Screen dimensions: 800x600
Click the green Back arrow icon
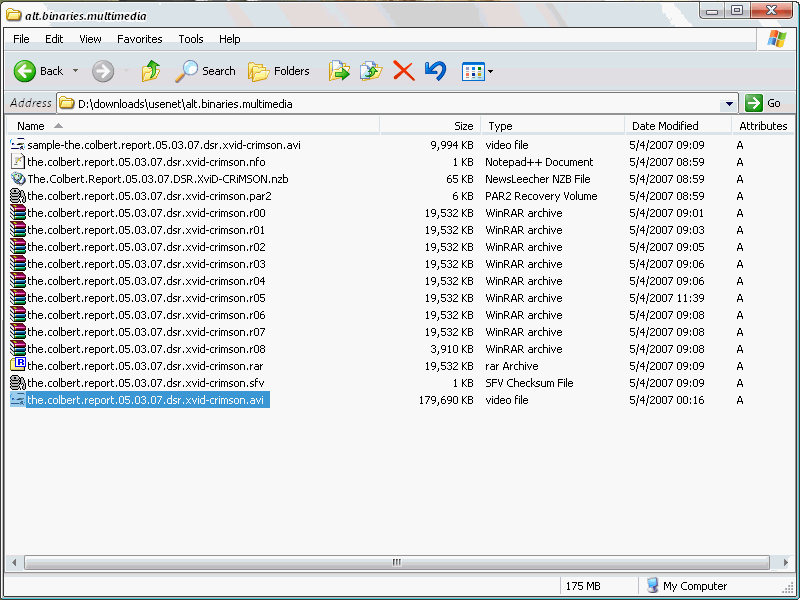click(24, 71)
